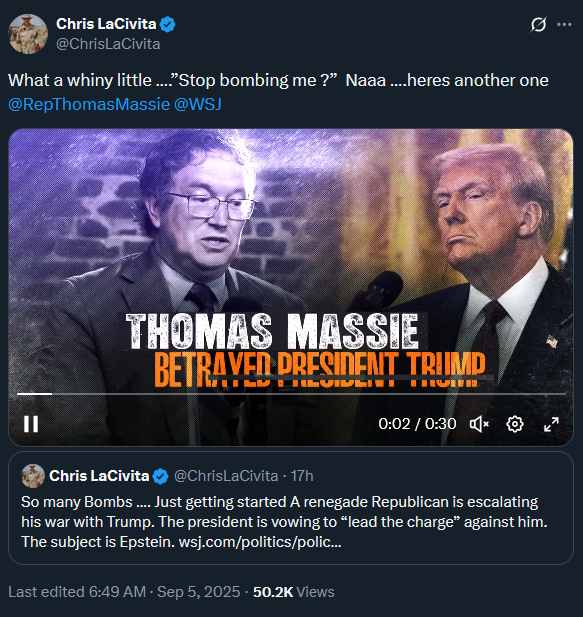Click the @ChrisLaCivita handle in header

point(108,44)
